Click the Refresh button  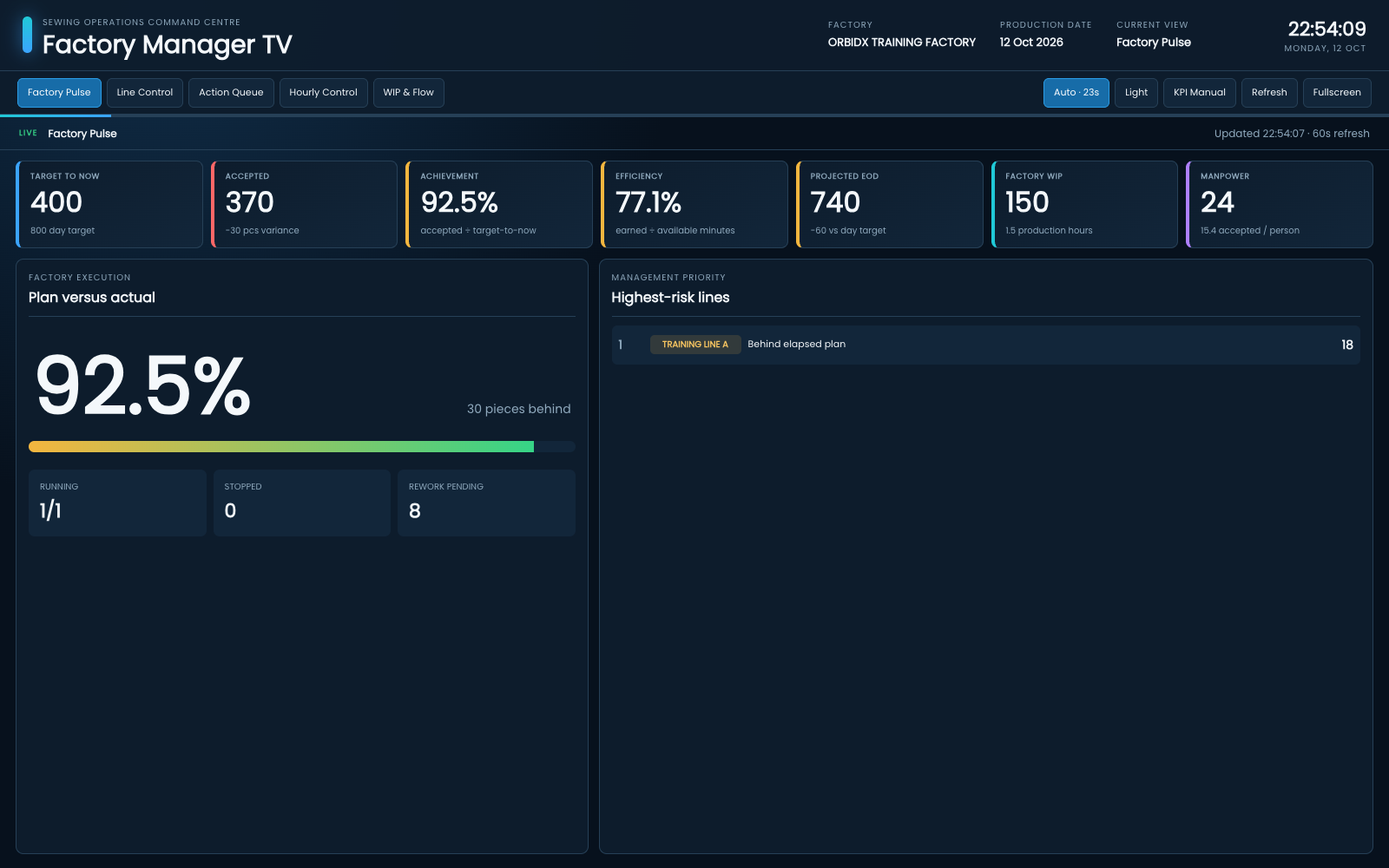tap(1269, 93)
